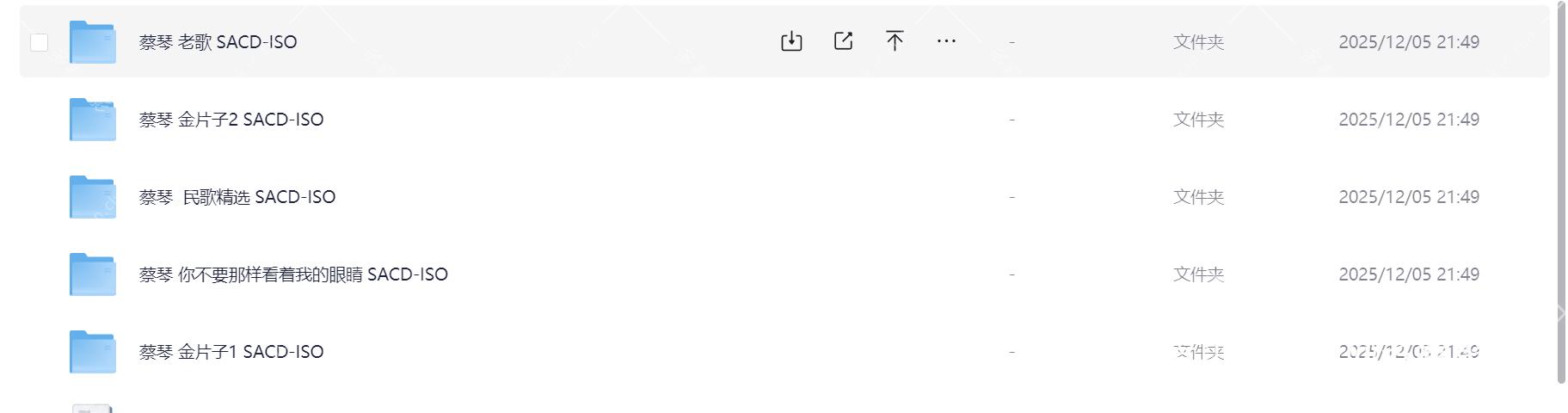The width and height of the screenshot is (1568, 413).
Task: Open more options for 蔡琴 老歌 SACD-ISO
Action: (x=946, y=41)
